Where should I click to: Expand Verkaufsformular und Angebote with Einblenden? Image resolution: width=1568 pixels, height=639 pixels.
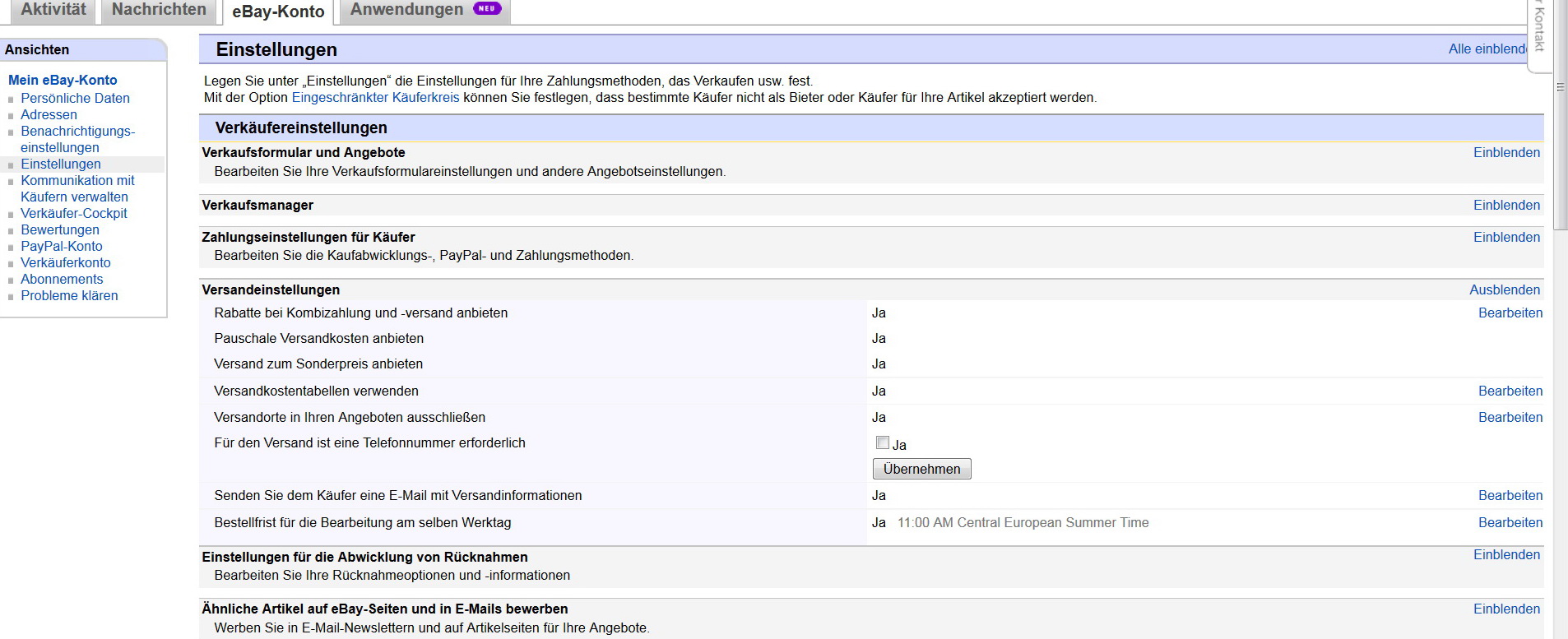coord(1505,153)
